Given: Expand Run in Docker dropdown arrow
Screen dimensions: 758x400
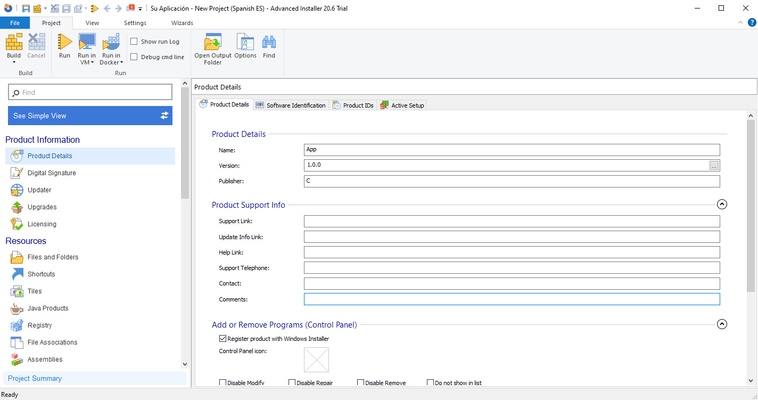Looking at the screenshot, I should point(121,62).
